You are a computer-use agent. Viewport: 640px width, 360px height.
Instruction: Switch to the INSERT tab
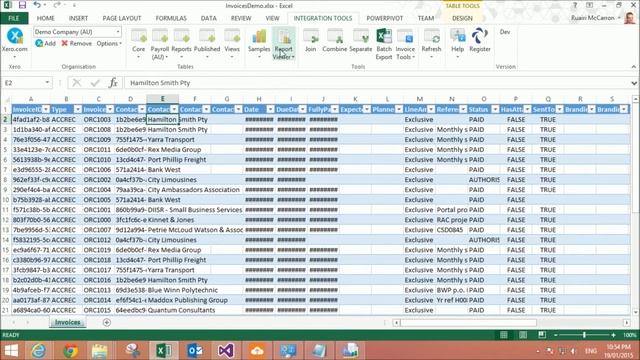click(78, 18)
